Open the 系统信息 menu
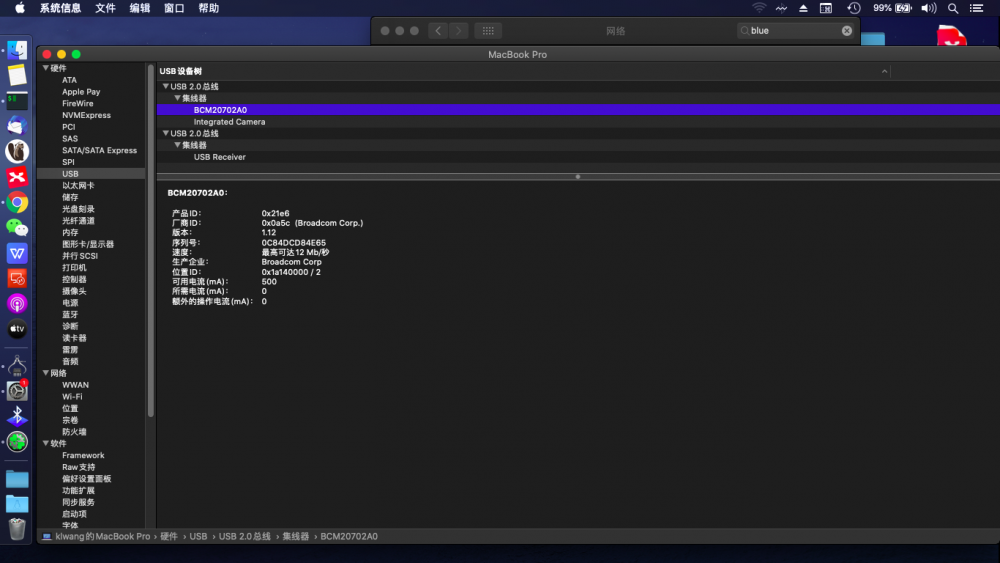Image resolution: width=1000 pixels, height=563 pixels. [60, 8]
